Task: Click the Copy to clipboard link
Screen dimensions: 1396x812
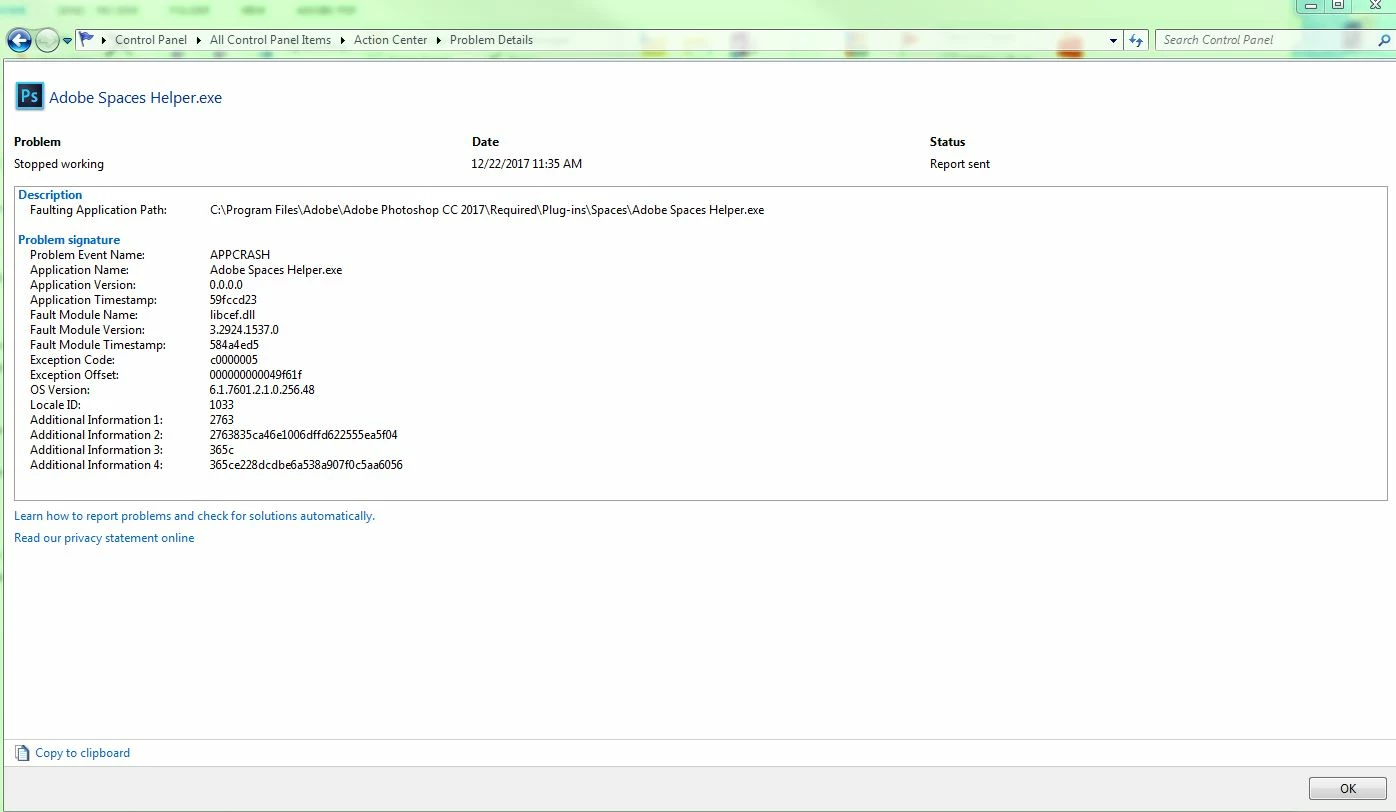Action: tap(83, 753)
